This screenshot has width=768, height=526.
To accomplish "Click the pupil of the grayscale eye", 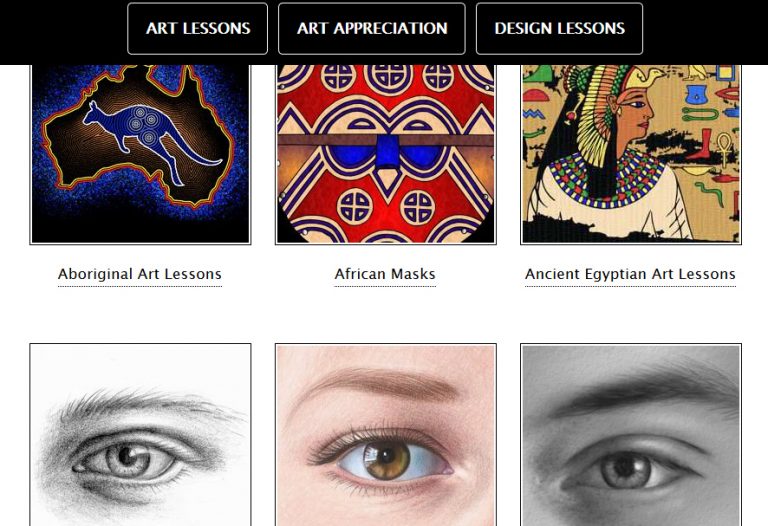I will [625, 467].
